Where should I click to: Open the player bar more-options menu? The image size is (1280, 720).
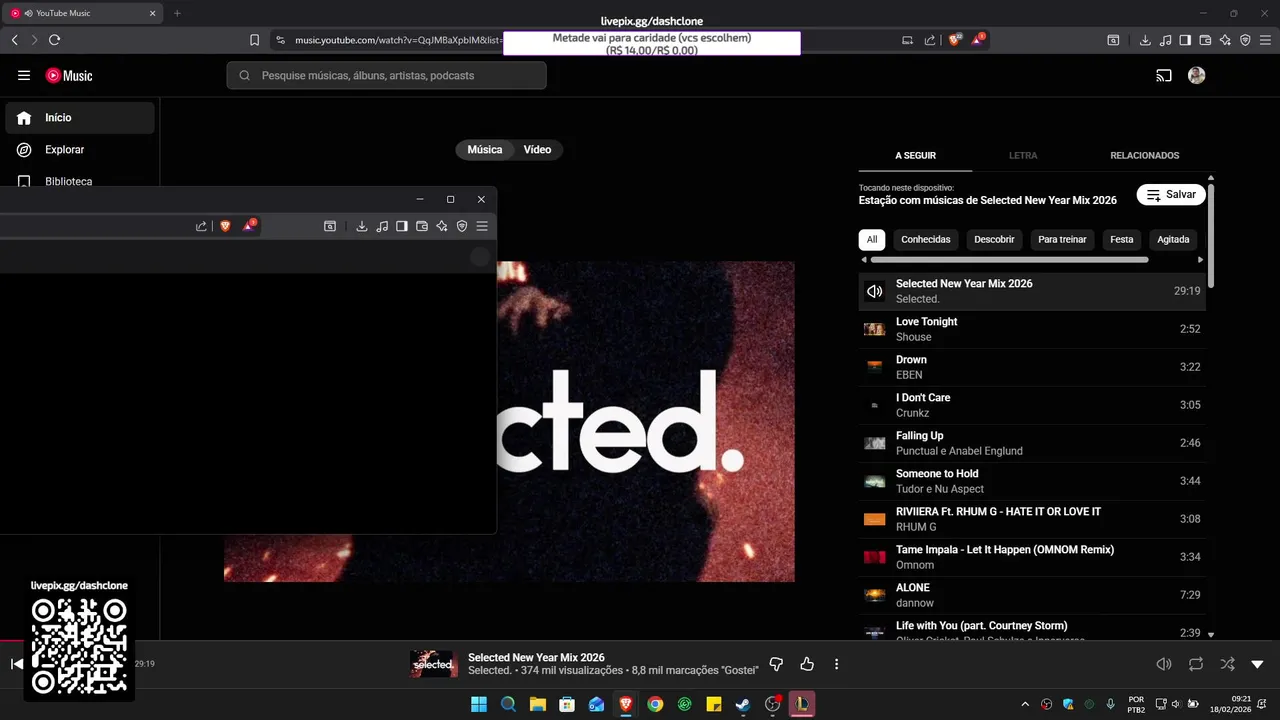point(837,664)
